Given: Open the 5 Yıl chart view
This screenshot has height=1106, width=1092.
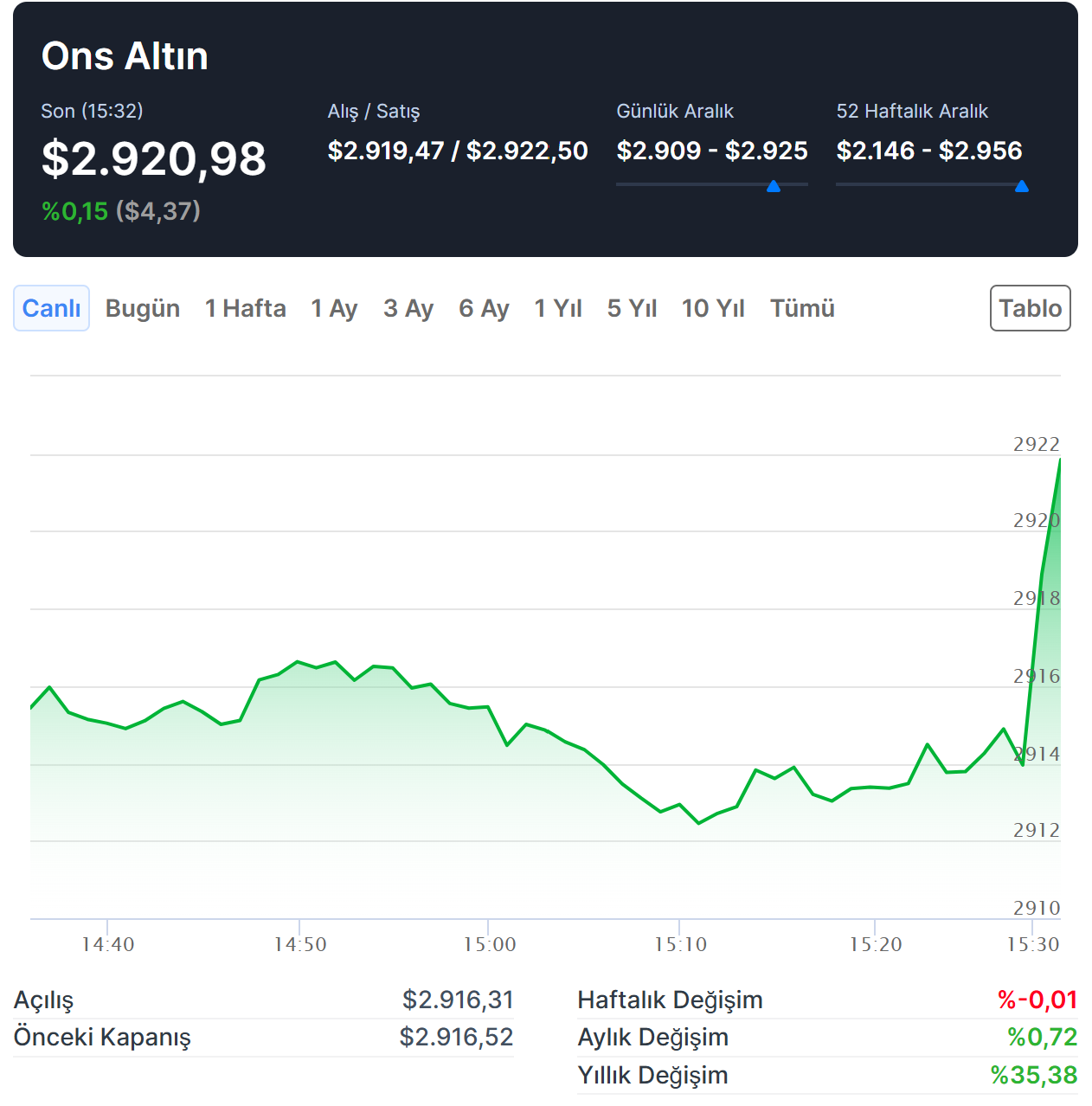Looking at the screenshot, I should click(x=632, y=308).
